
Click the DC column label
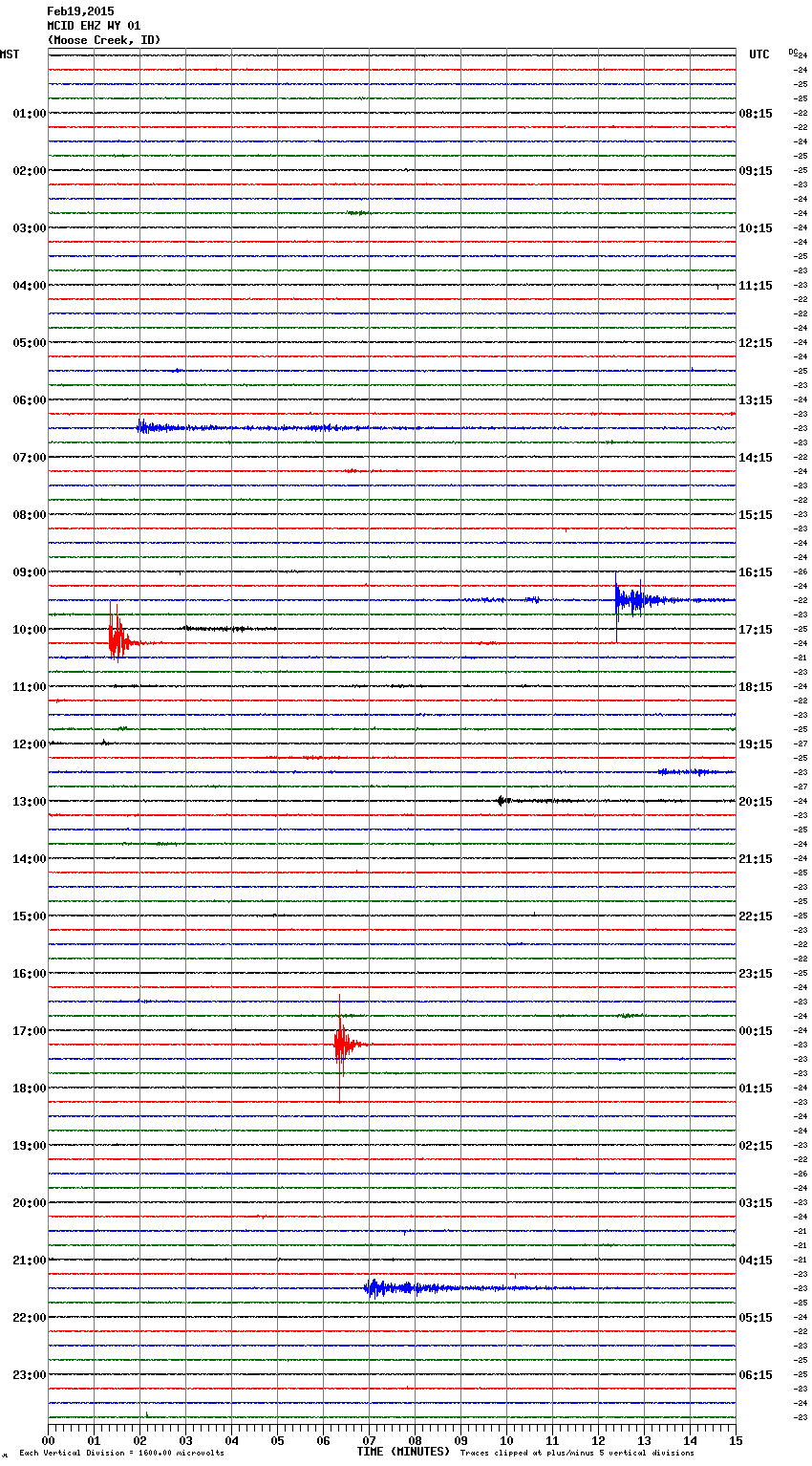[x=793, y=52]
